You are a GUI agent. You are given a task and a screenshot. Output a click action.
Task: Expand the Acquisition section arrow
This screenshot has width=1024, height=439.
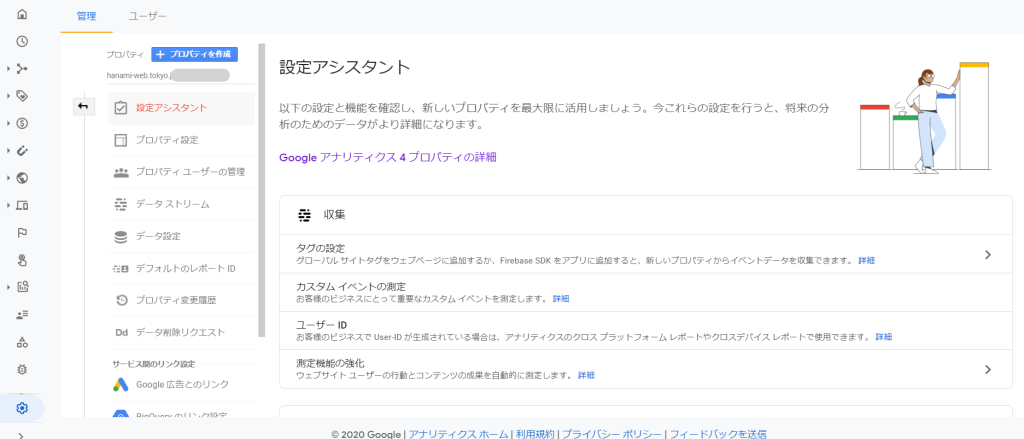[x=8, y=69]
